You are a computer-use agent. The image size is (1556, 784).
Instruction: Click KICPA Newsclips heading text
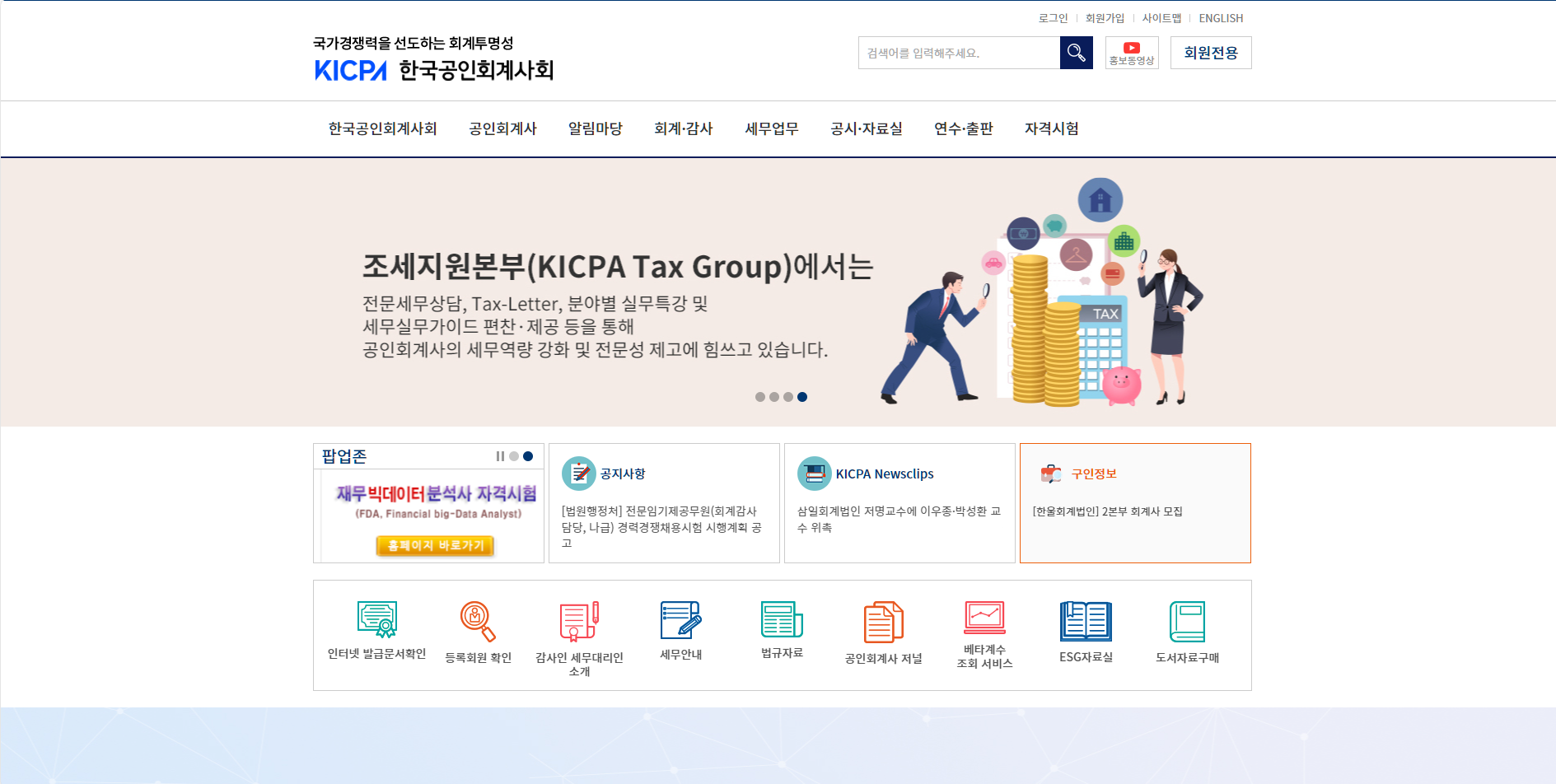[x=885, y=474]
